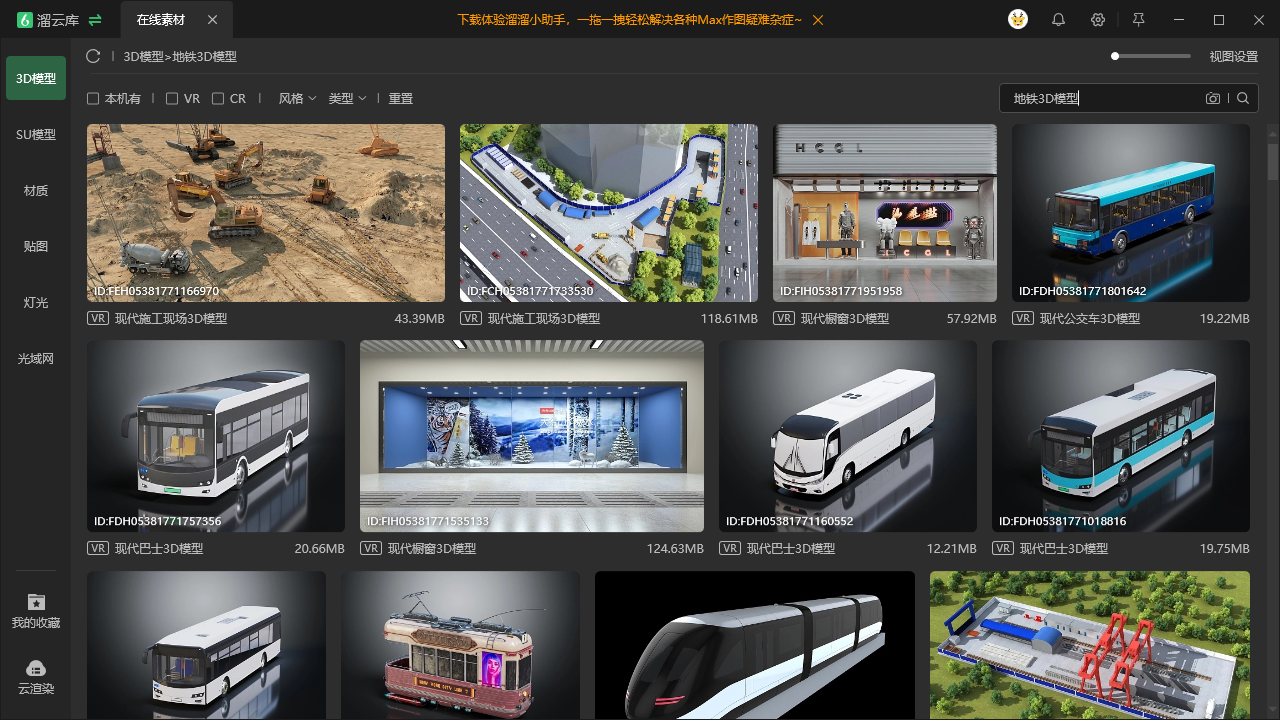Open the gantry crane site thumbnail
1280x720 pixels.
point(1090,645)
